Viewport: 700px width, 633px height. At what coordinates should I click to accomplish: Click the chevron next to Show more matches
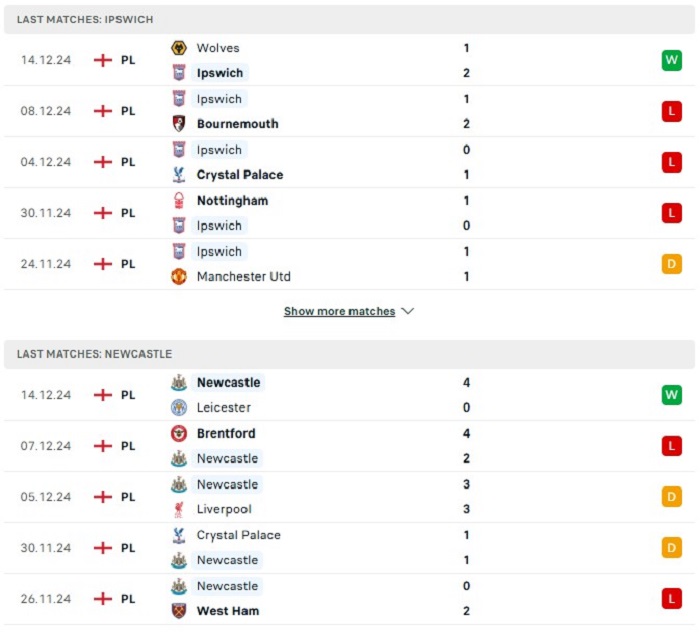(408, 311)
